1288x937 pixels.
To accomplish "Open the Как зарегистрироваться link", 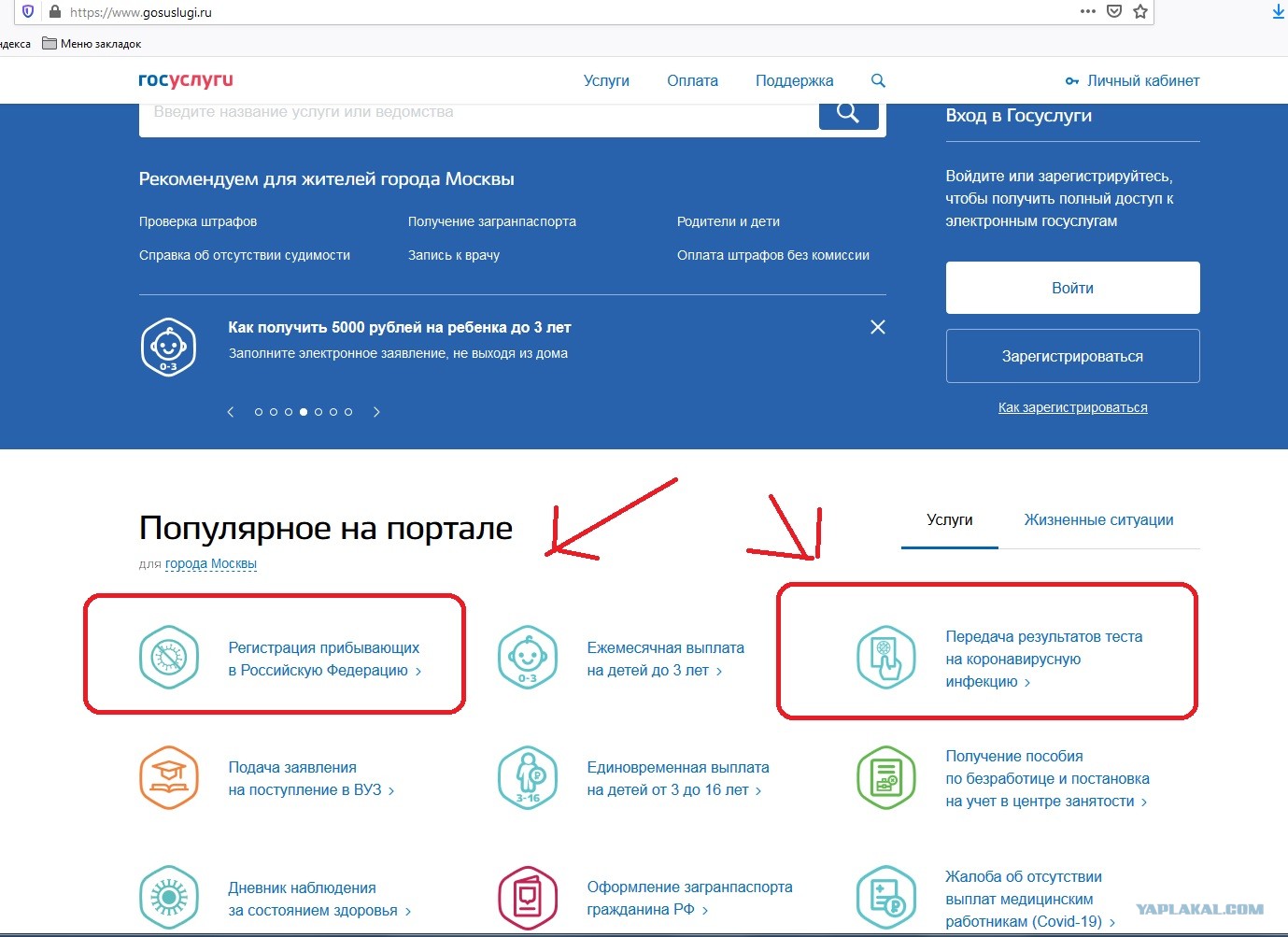I will pos(1072,407).
